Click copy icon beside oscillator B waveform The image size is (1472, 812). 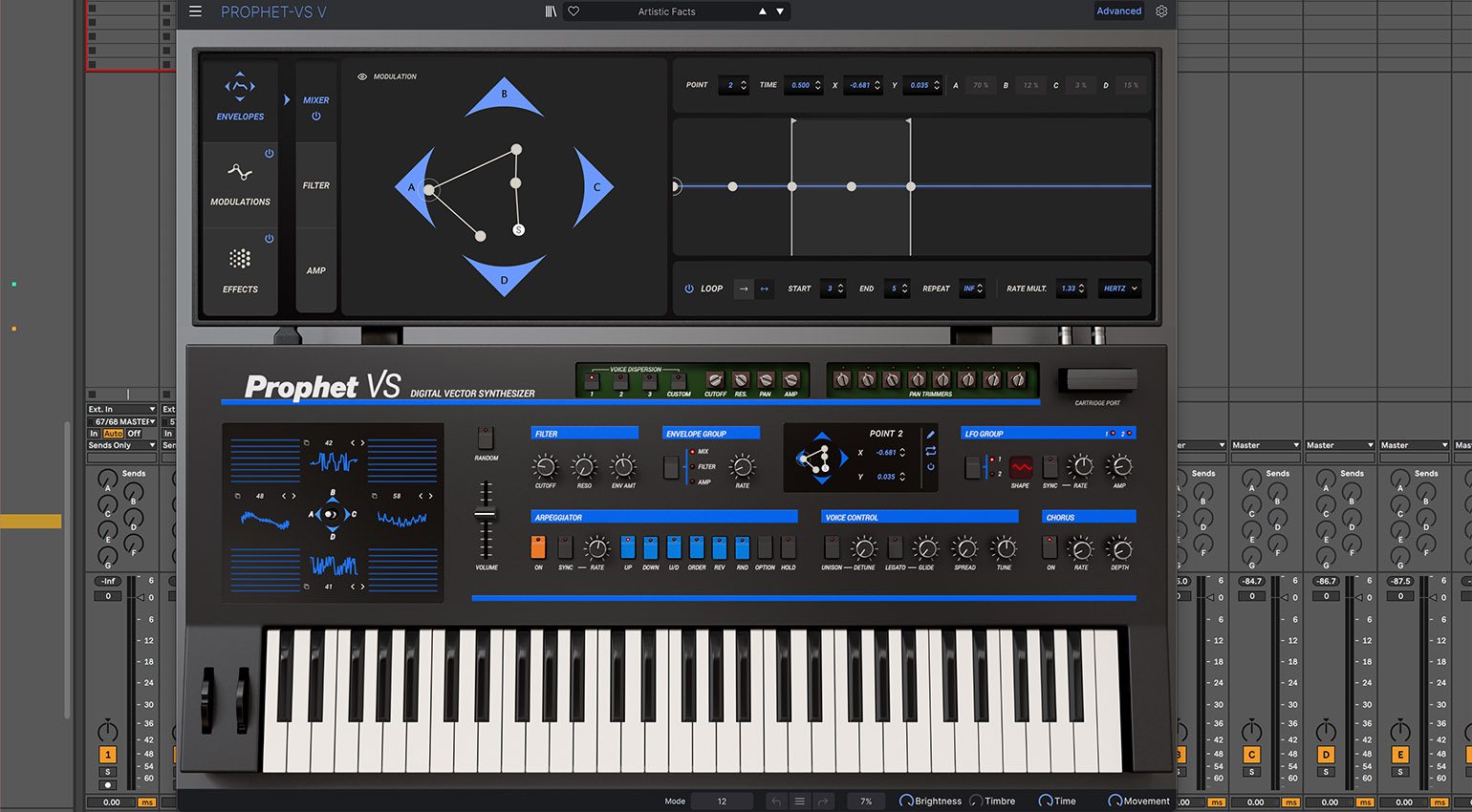(306, 443)
